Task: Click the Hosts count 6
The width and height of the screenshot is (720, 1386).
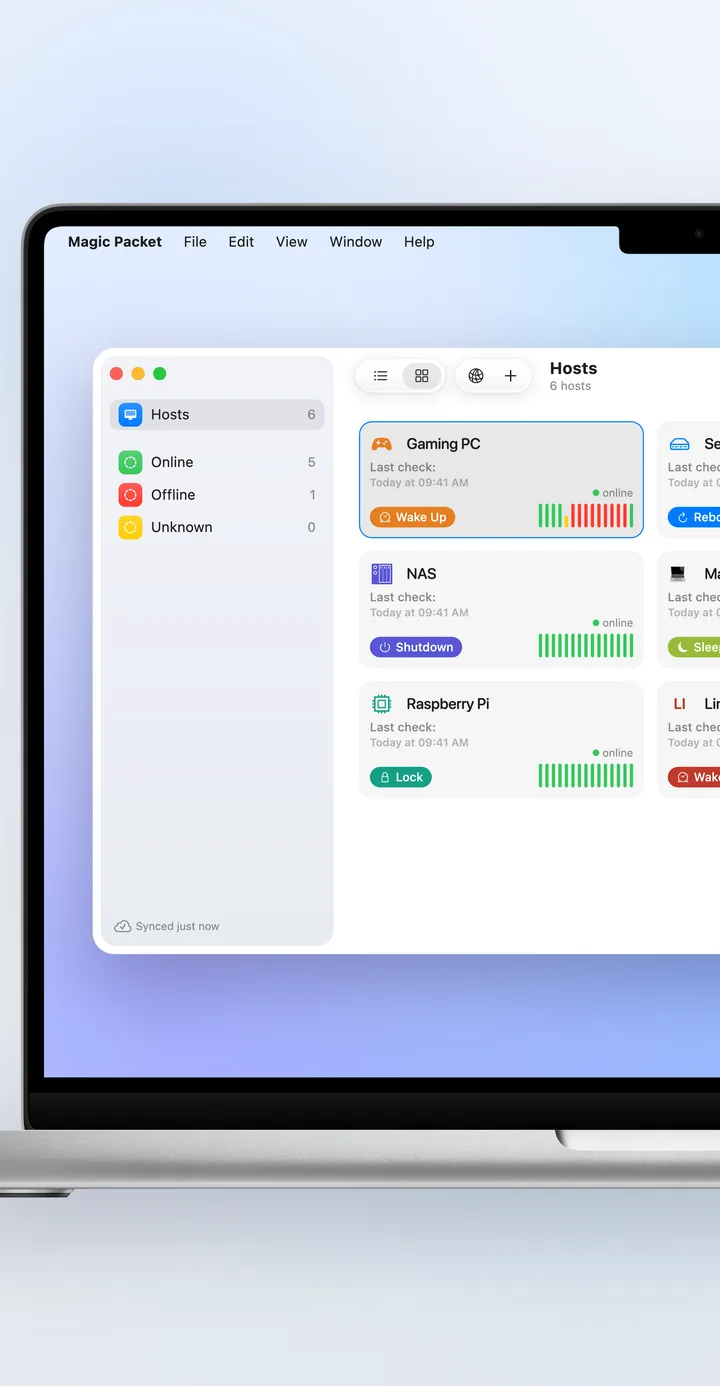Action: pos(311,414)
